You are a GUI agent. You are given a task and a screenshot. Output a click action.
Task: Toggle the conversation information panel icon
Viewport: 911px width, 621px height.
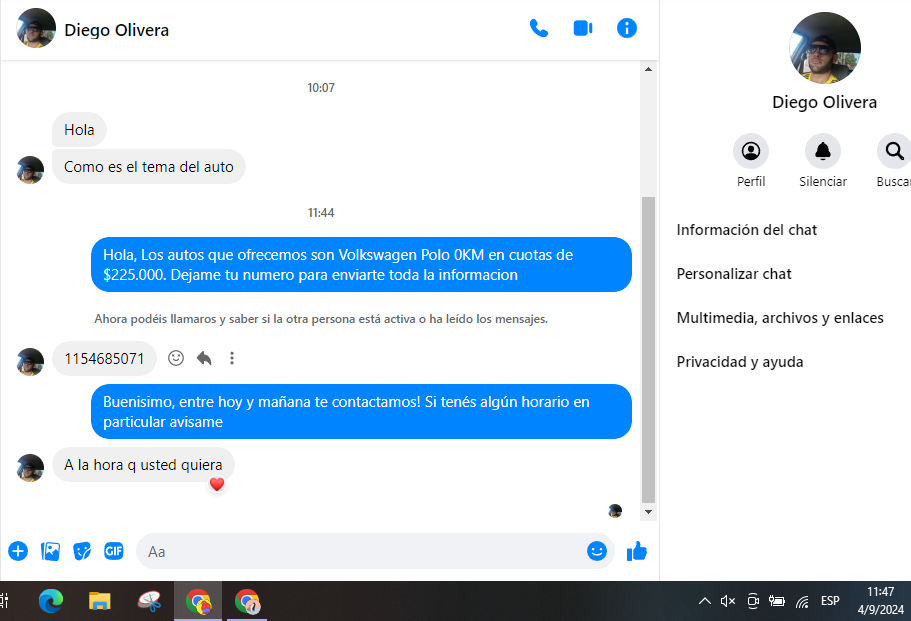click(626, 28)
